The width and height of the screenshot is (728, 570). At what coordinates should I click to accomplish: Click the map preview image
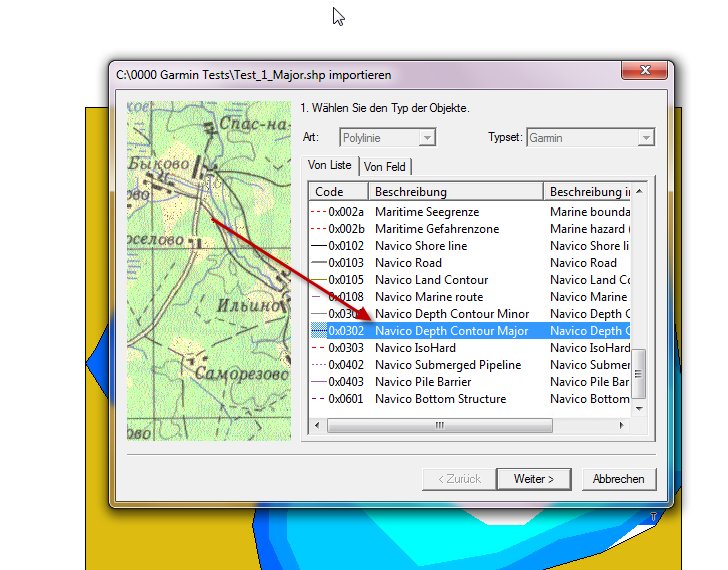pos(208,268)
